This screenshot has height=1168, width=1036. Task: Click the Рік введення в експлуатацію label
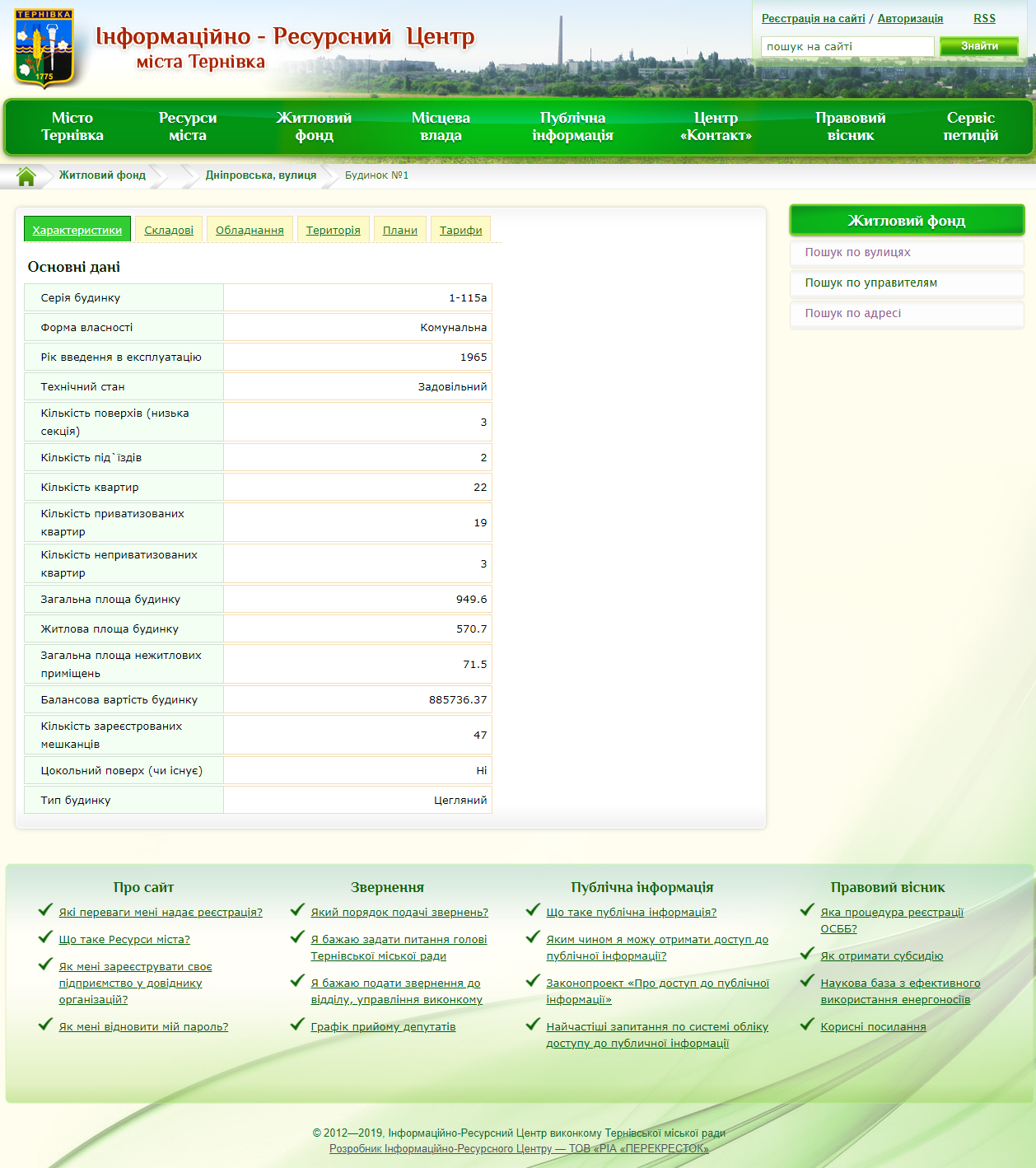[x=121, y=357]
